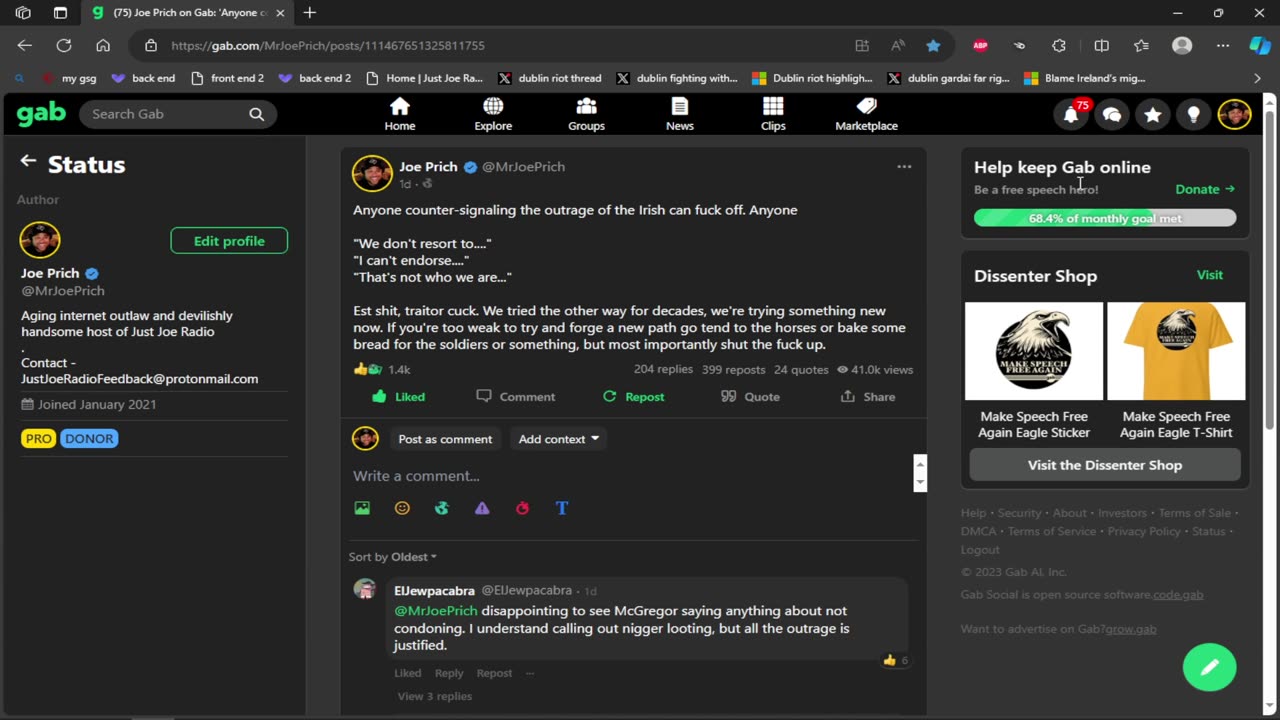Viewport: 1280px width, 720px height.
Task: Open the Add context dropdown
Action: 558,439
